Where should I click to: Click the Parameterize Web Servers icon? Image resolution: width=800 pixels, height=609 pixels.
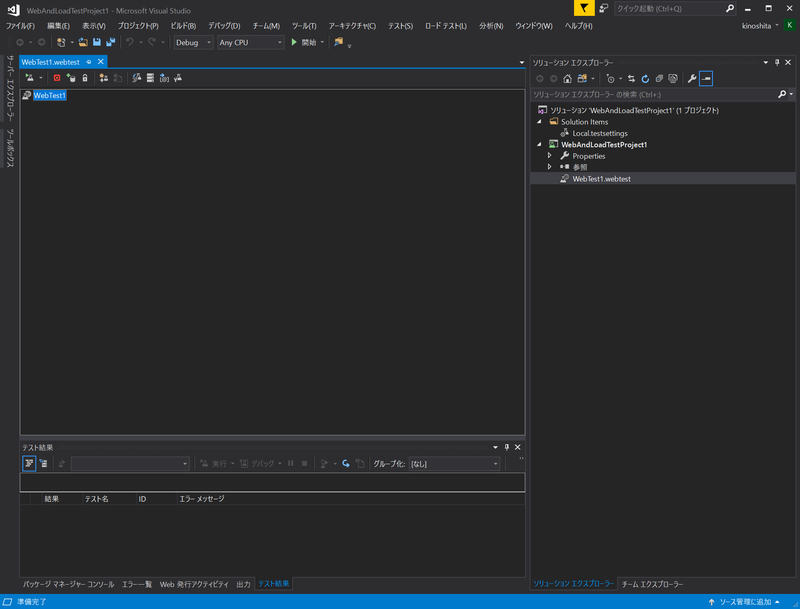point(104,78)
